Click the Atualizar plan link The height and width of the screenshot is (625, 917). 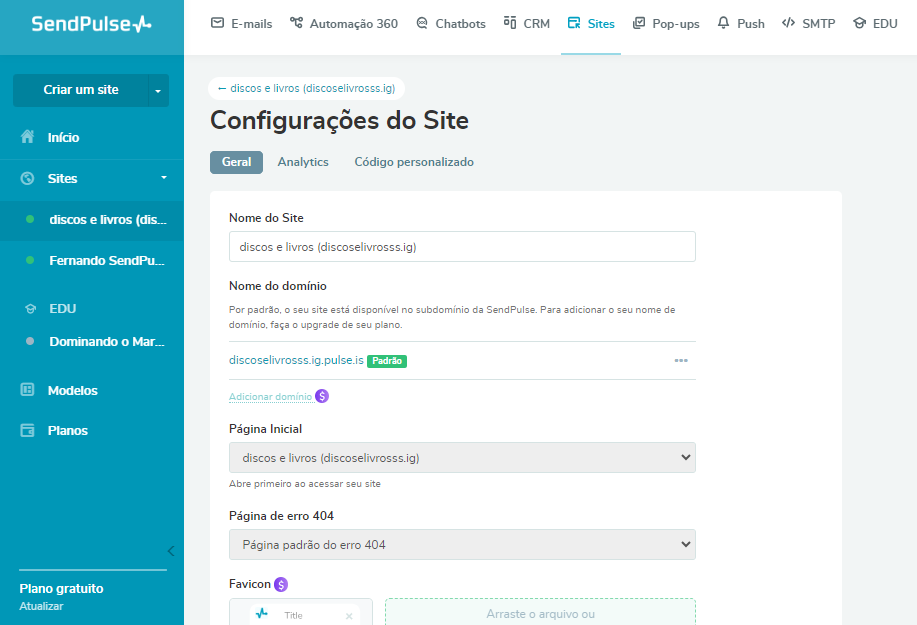(x=41, y=606)
